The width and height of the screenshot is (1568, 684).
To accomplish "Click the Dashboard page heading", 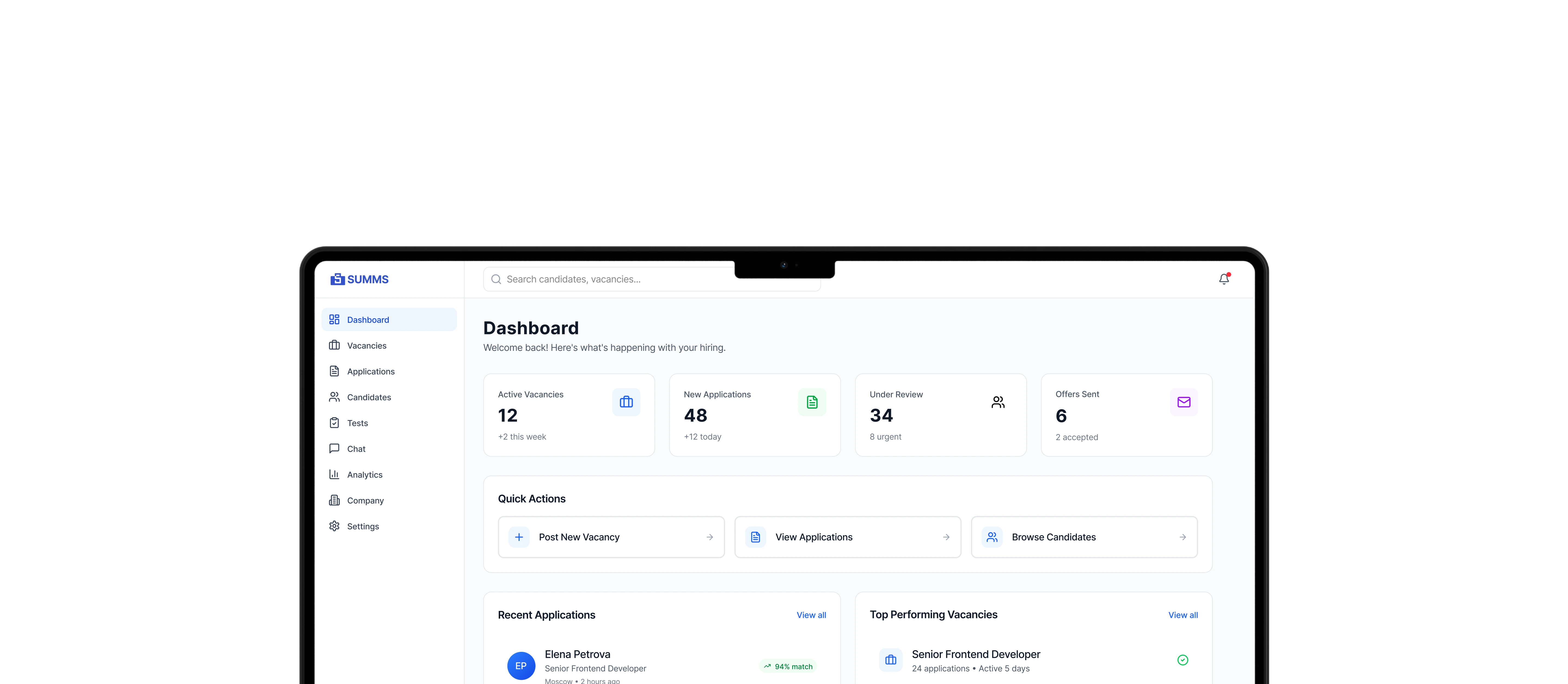I will [531, 328].
